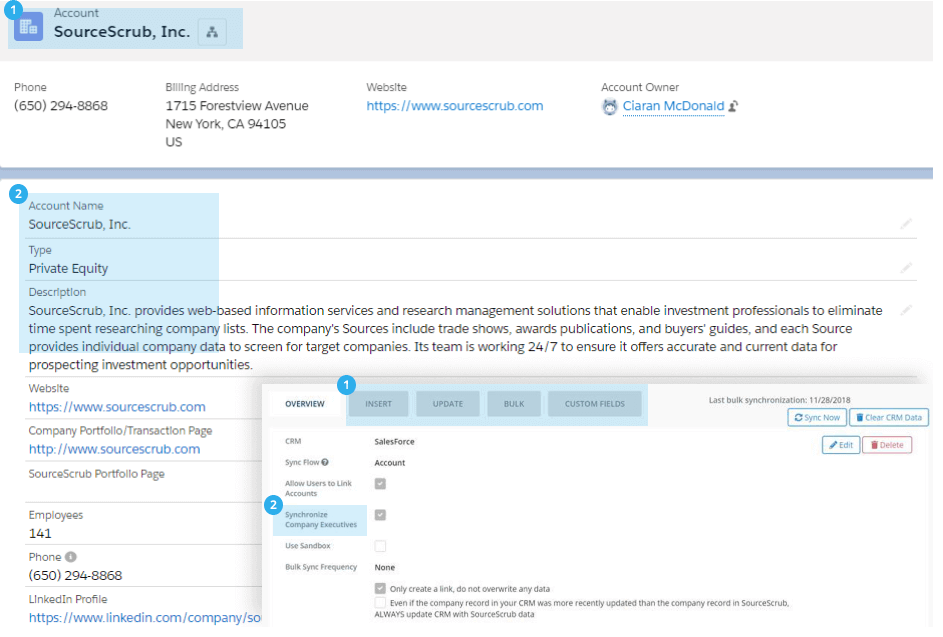This screenshot has width=943, height=637.
Task: Click the refresh icon on Sync Now button
Action: [x=800, y=418]
